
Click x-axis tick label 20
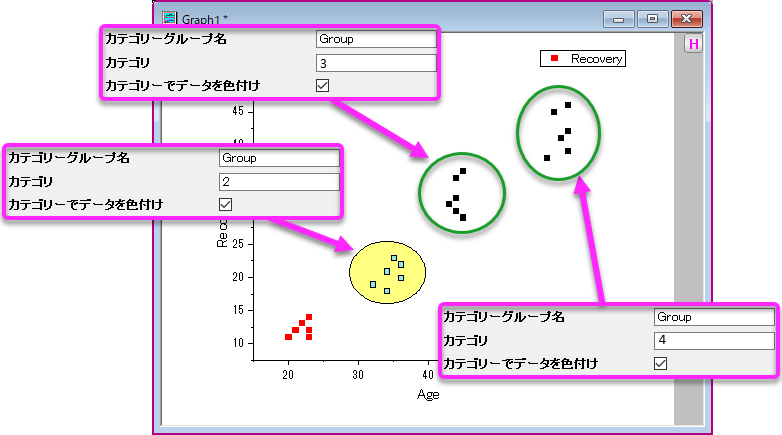click(x=288, y=375)
